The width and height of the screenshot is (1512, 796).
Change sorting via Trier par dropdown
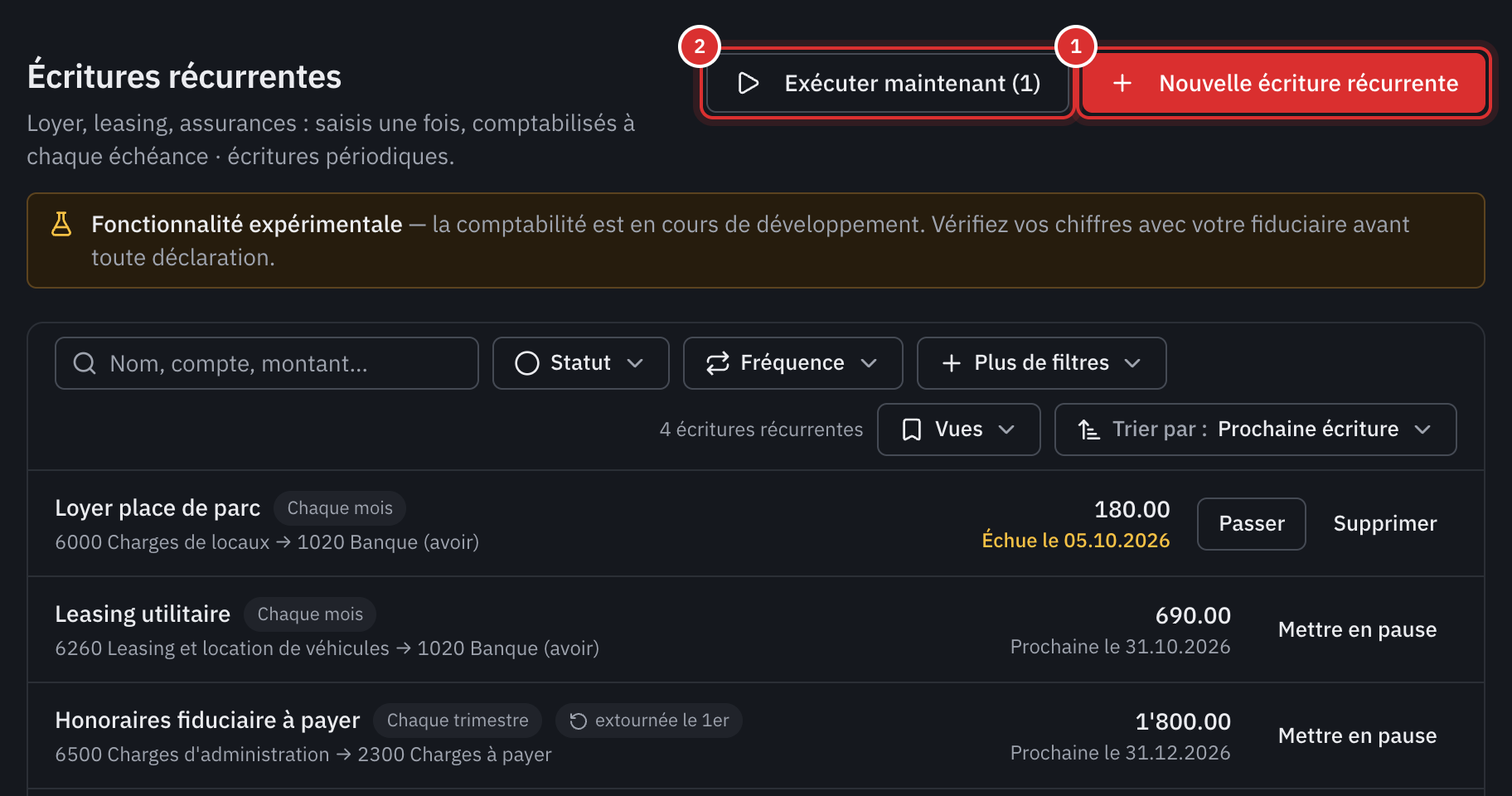[1256, 430]
